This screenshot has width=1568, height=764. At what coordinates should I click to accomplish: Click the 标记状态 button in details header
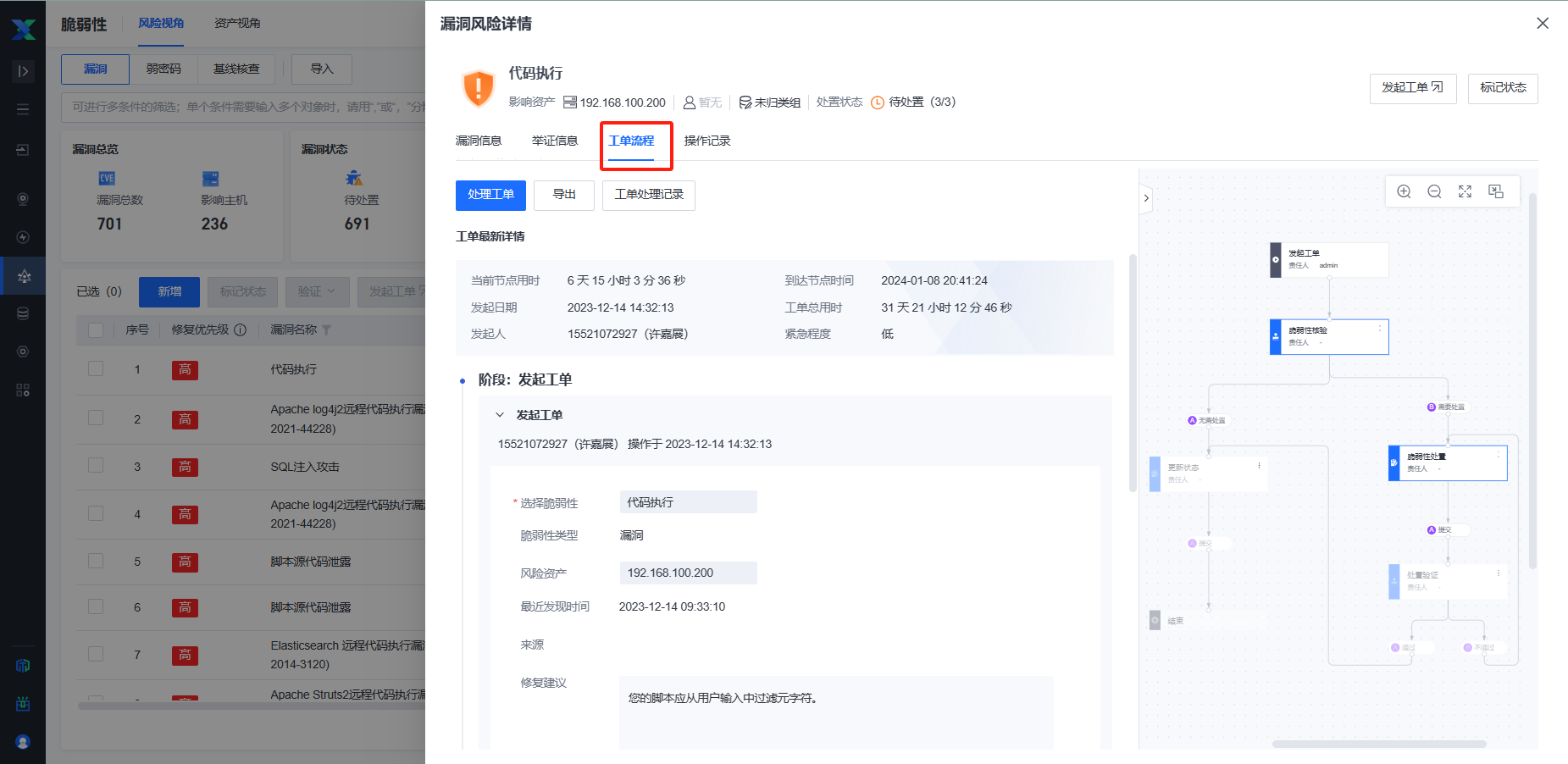(x=1502, y=88)
